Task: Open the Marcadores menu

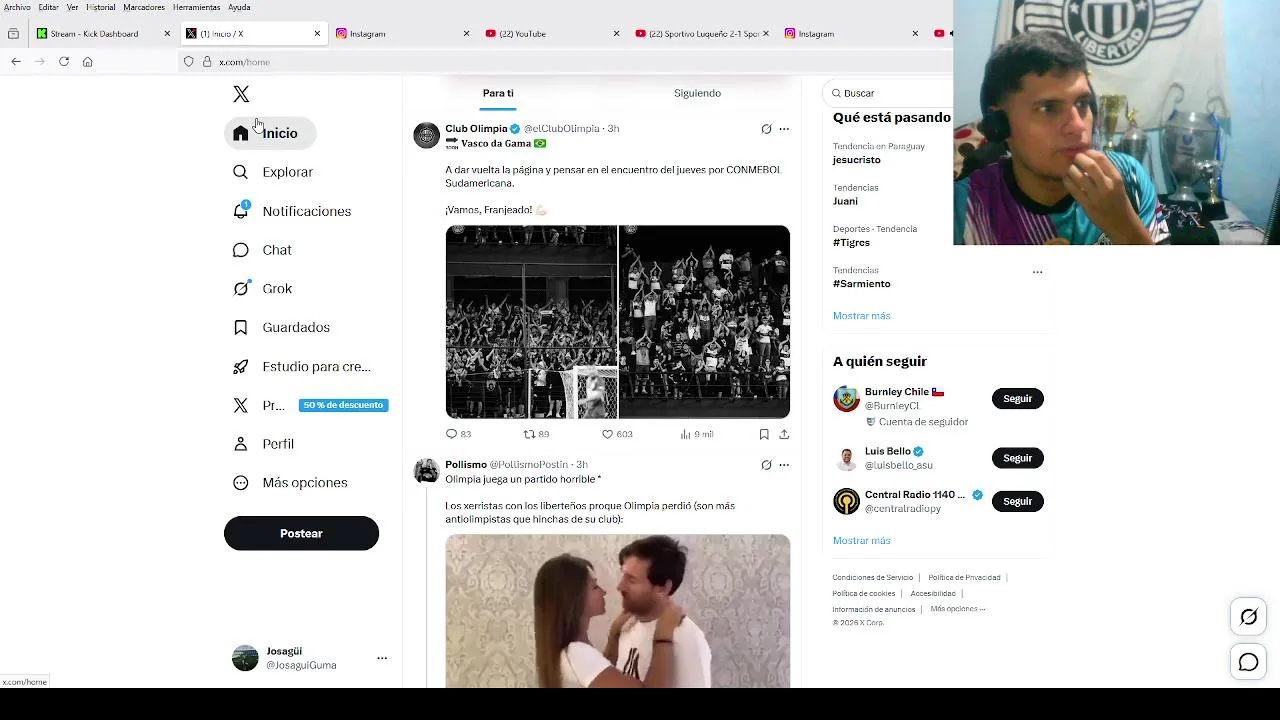Action: 144,7
